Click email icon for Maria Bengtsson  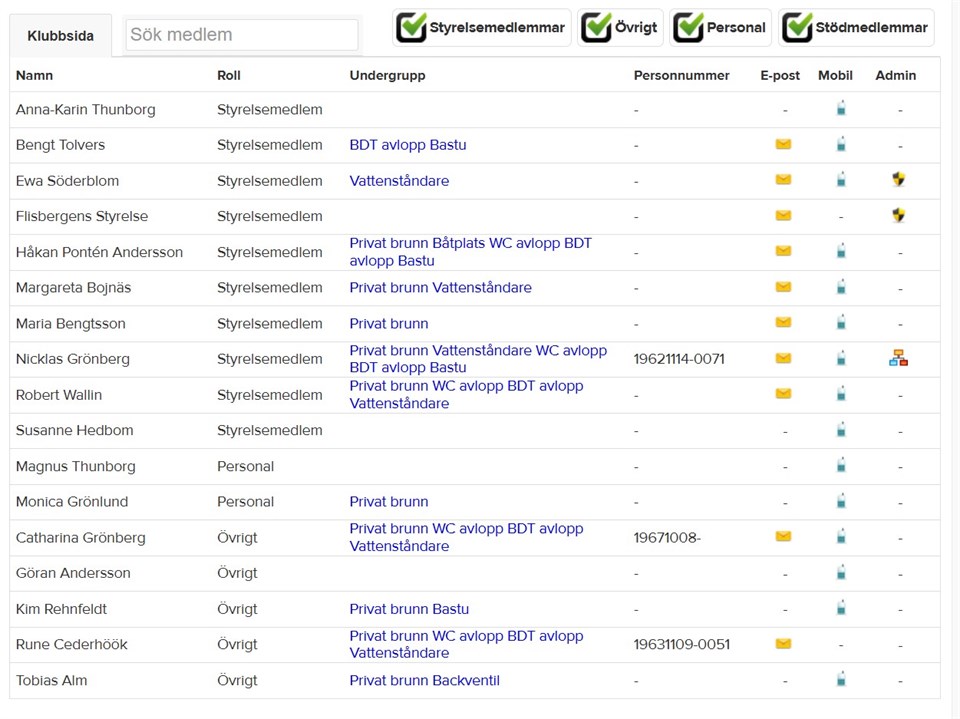tap(783, 323)
